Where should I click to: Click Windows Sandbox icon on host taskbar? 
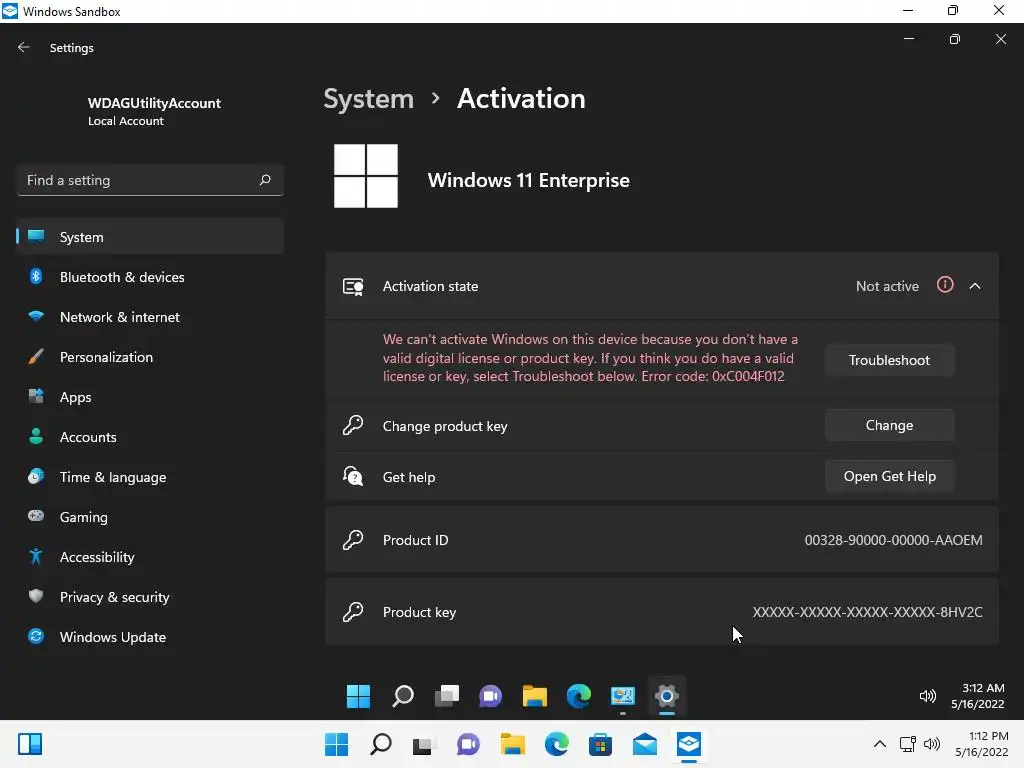tap(689, 744)
